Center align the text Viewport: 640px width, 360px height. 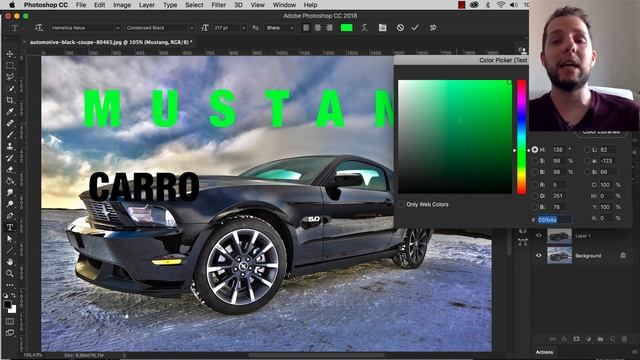[x=317, y=28]
